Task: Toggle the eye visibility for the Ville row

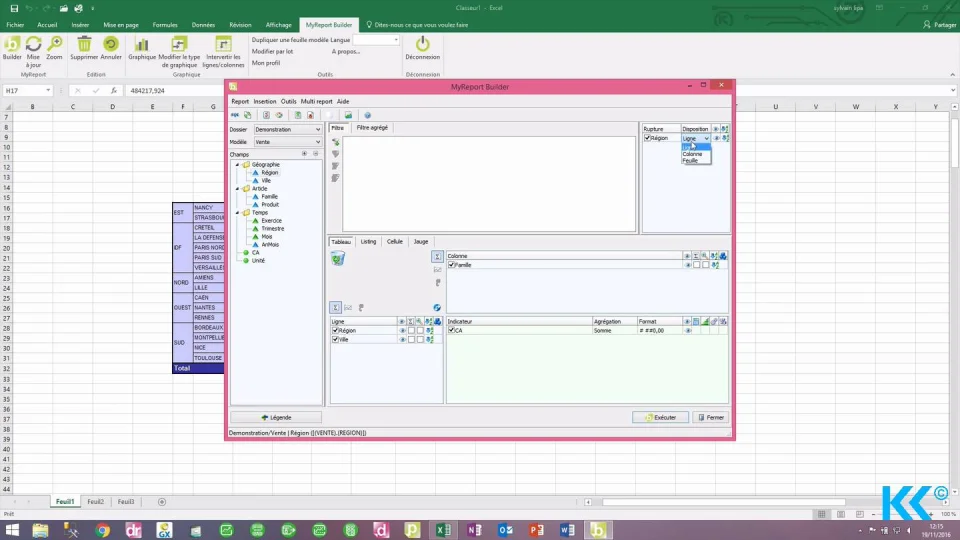Action: coord(402,340)
